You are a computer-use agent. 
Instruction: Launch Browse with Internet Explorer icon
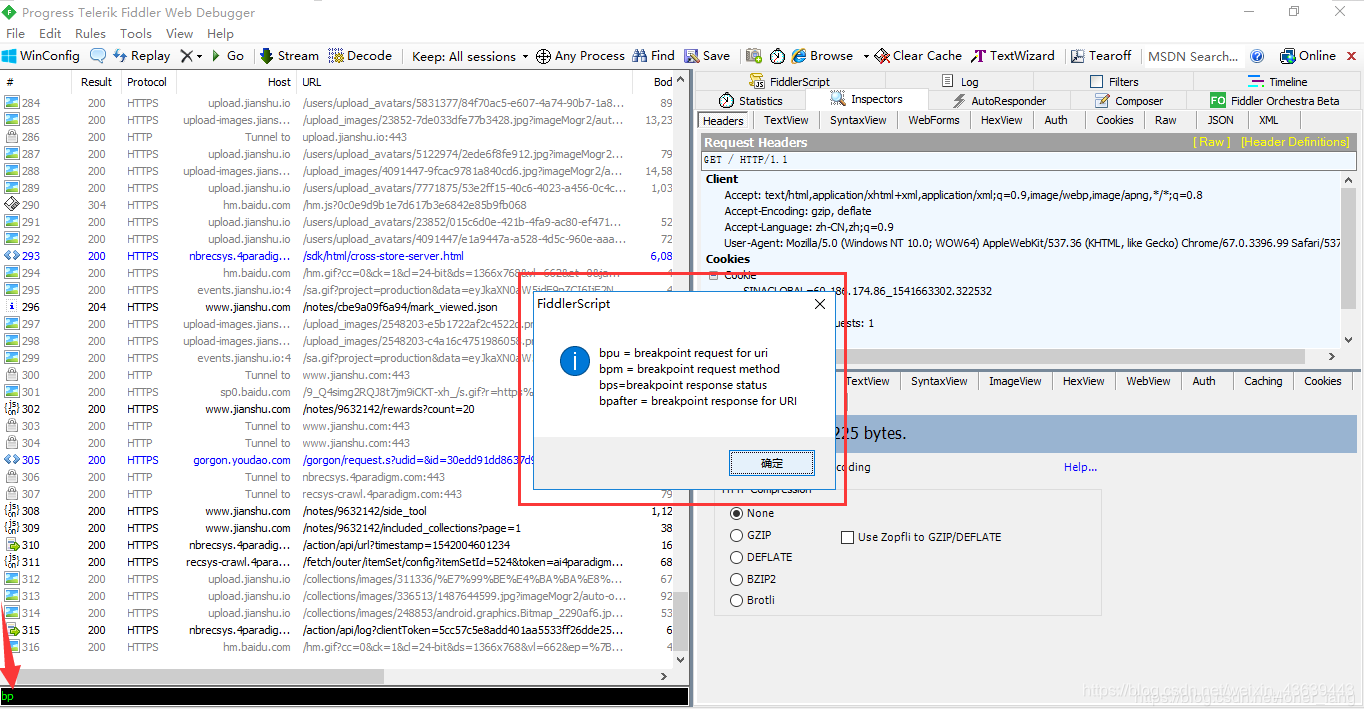(822, 56)
